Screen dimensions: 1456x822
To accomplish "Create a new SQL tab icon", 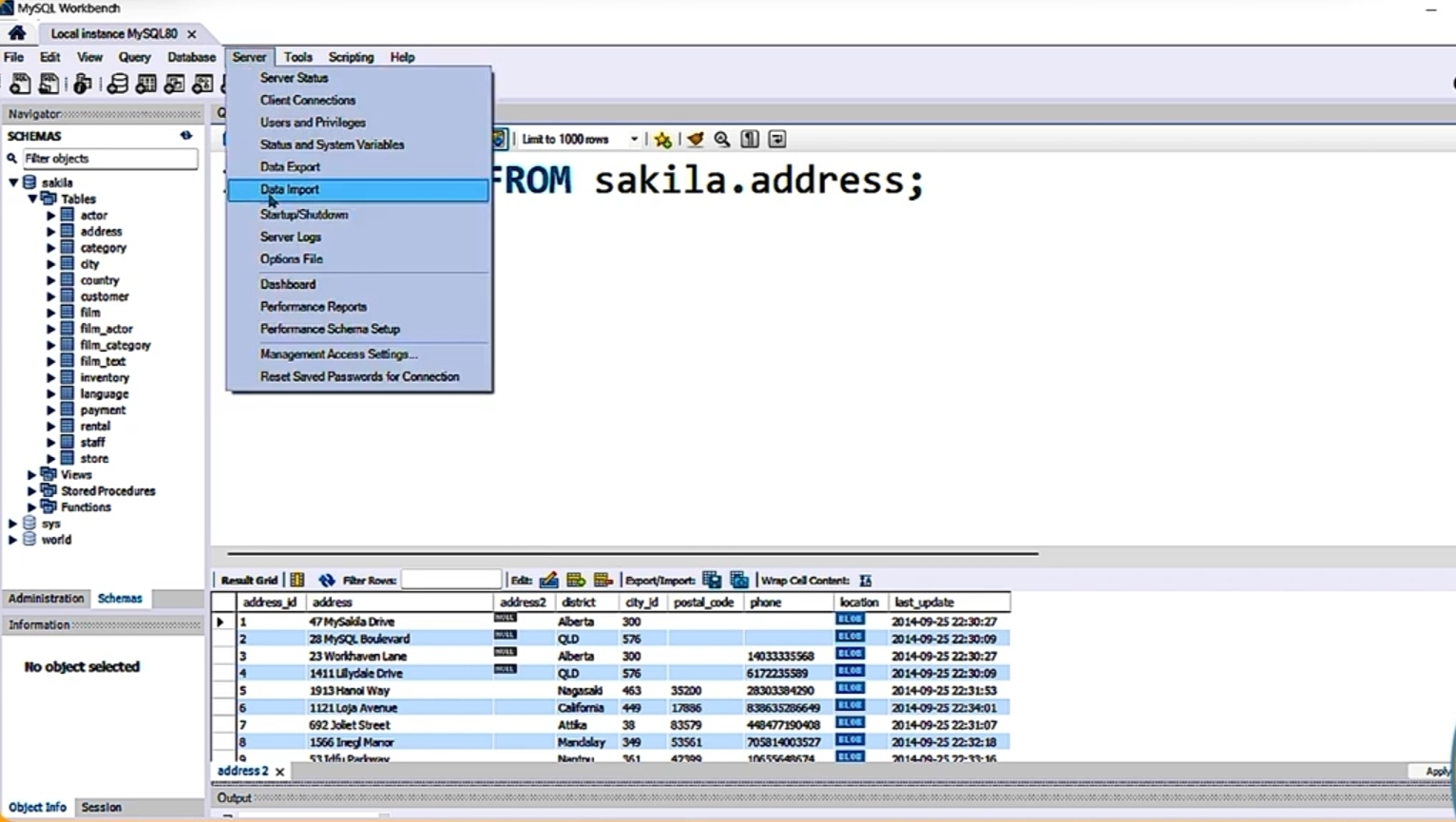I will coord(20,85).
